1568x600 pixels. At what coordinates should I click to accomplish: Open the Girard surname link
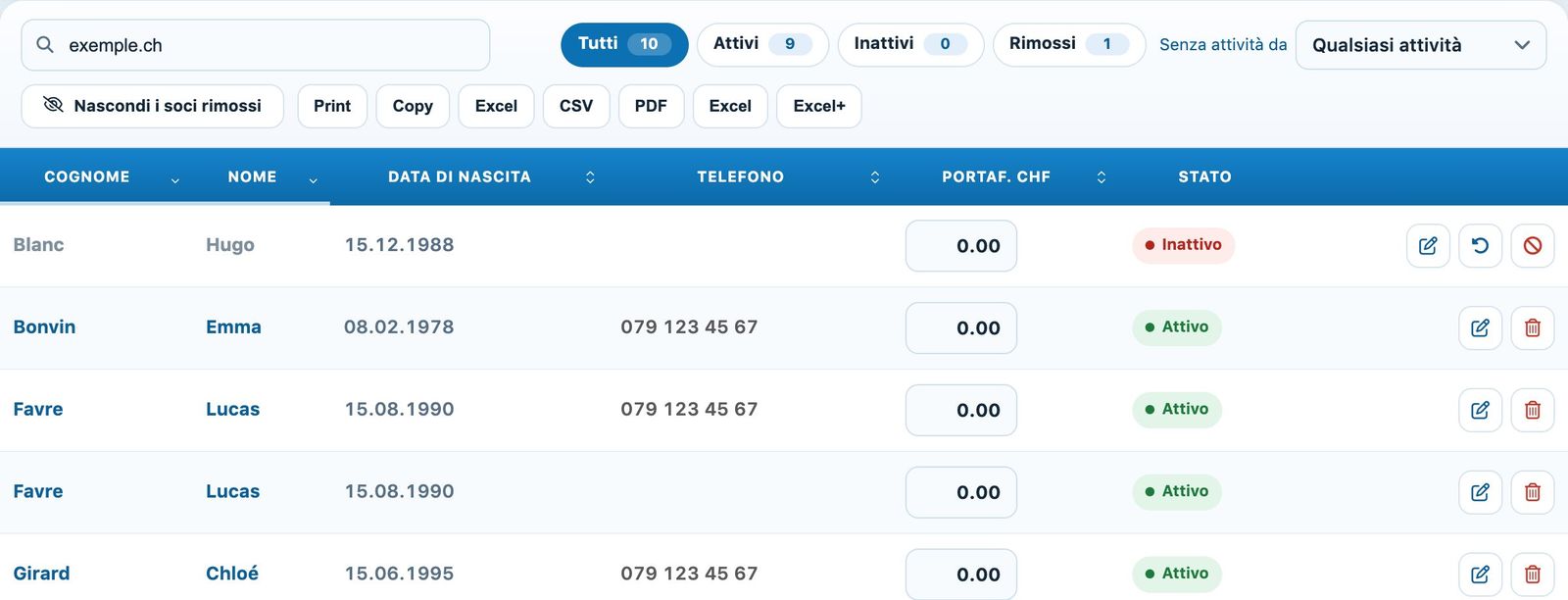click(41, 574)
